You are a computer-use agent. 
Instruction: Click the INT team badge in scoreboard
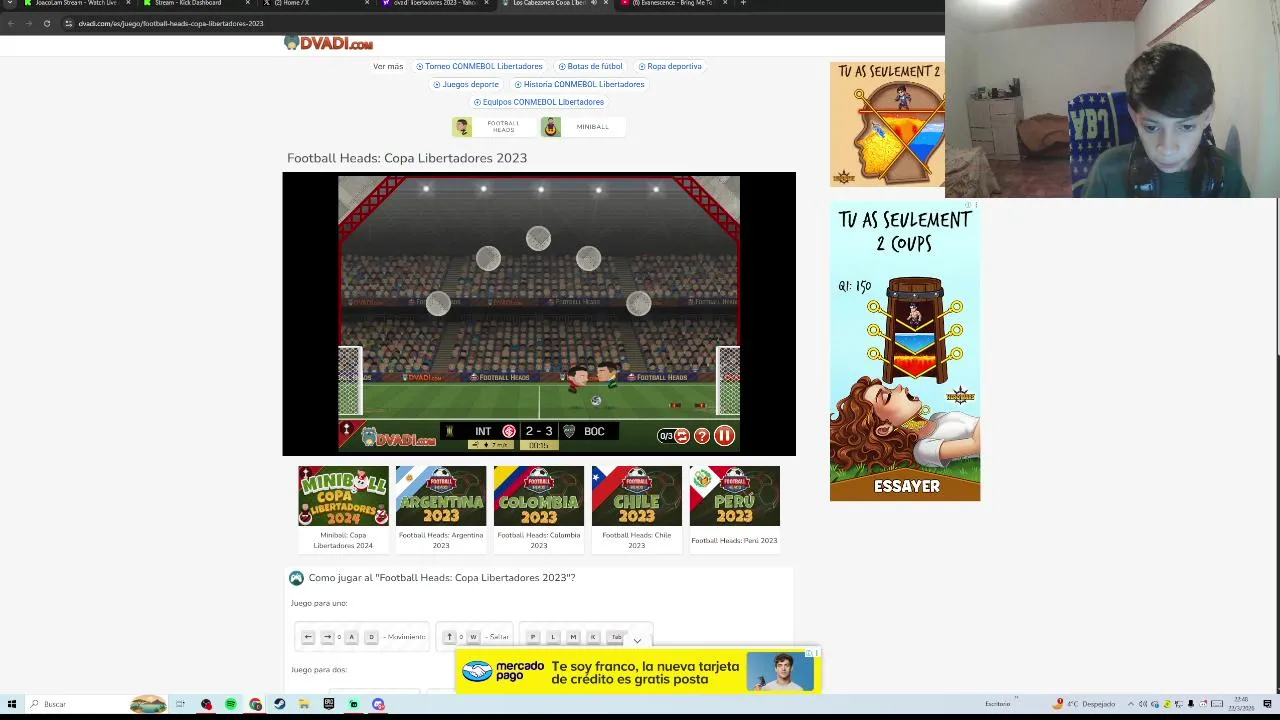[509, 432]
